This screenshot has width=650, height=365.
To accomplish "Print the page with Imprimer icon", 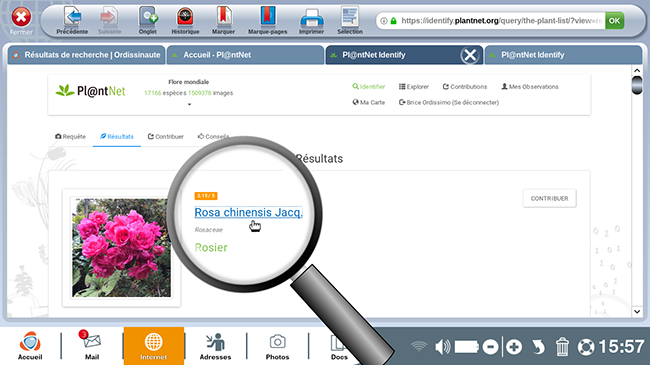I will click(x=312, y=17).
